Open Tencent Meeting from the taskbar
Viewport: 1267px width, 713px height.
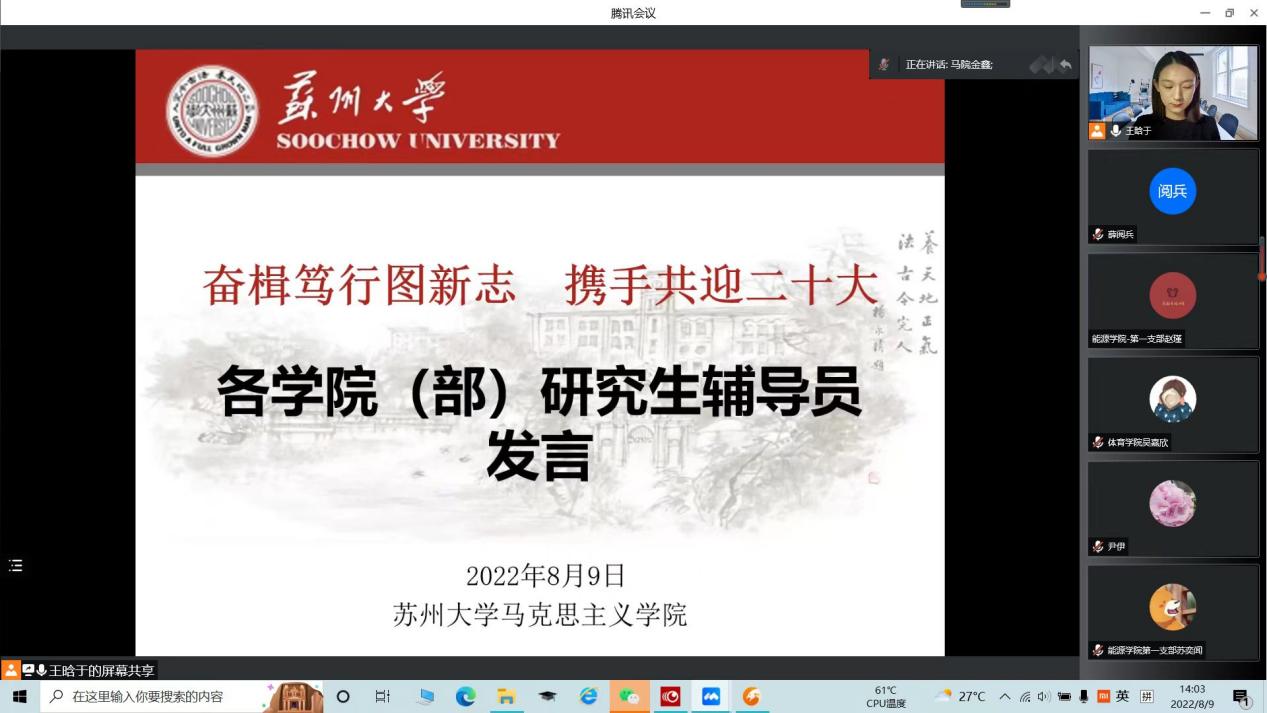tap(710, 696)
